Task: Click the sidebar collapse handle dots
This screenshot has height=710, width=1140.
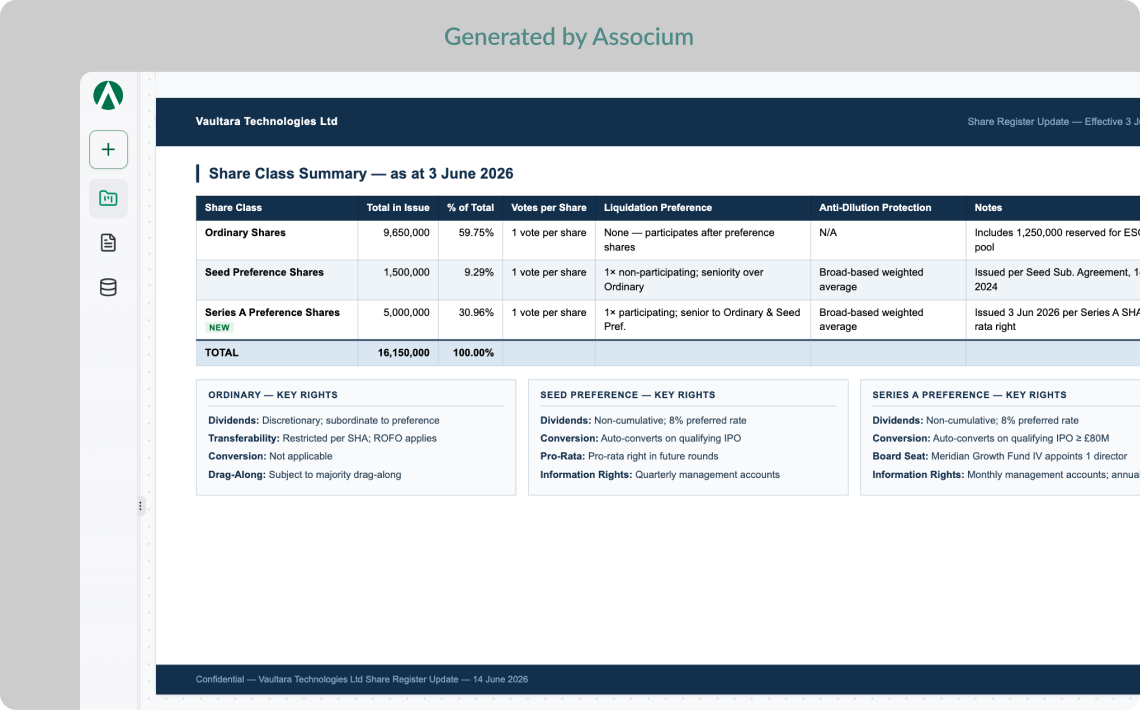Action: pyautogui.click(x=140, y=506)
